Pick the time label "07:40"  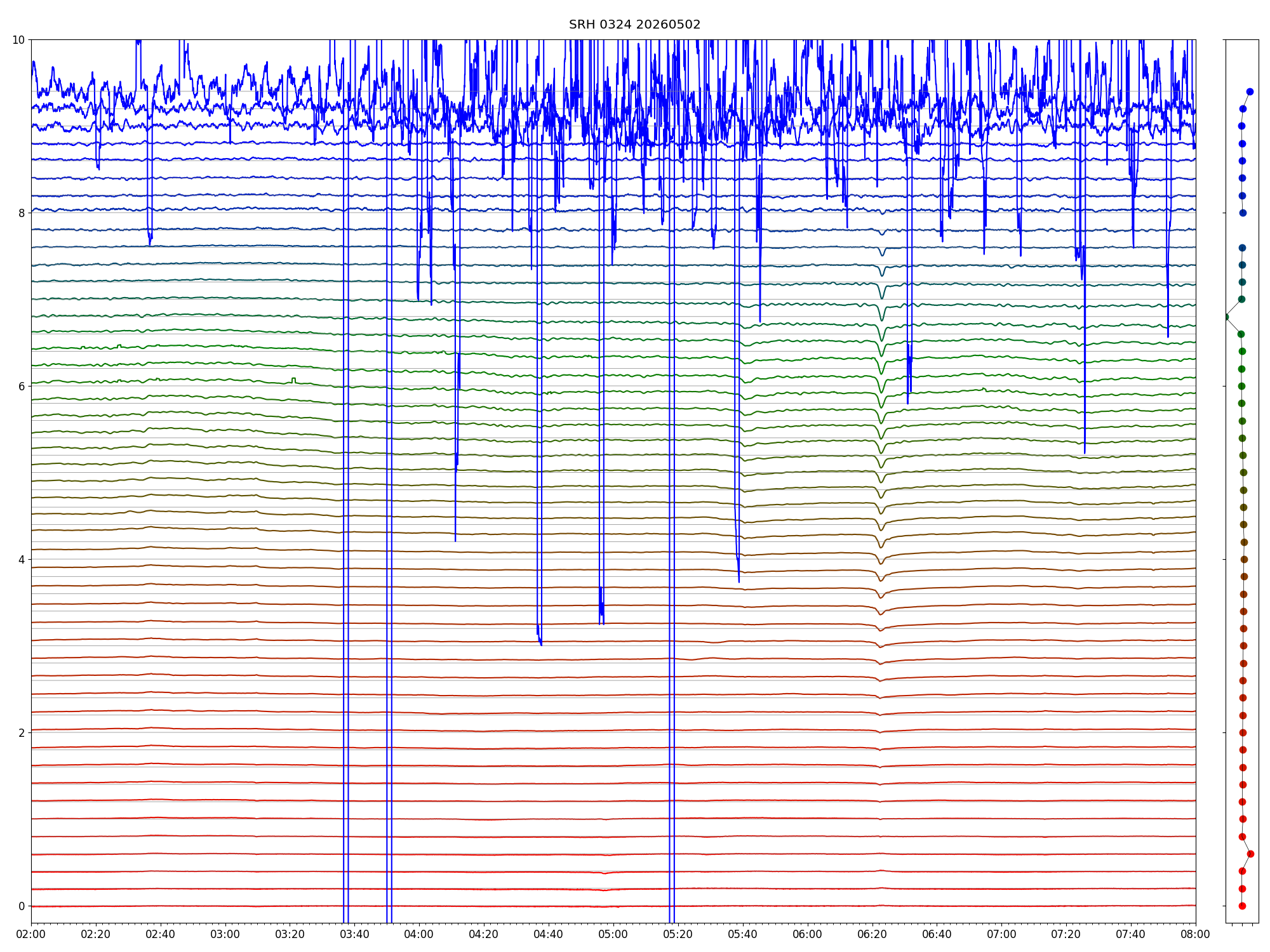[x=1131, y=935]
